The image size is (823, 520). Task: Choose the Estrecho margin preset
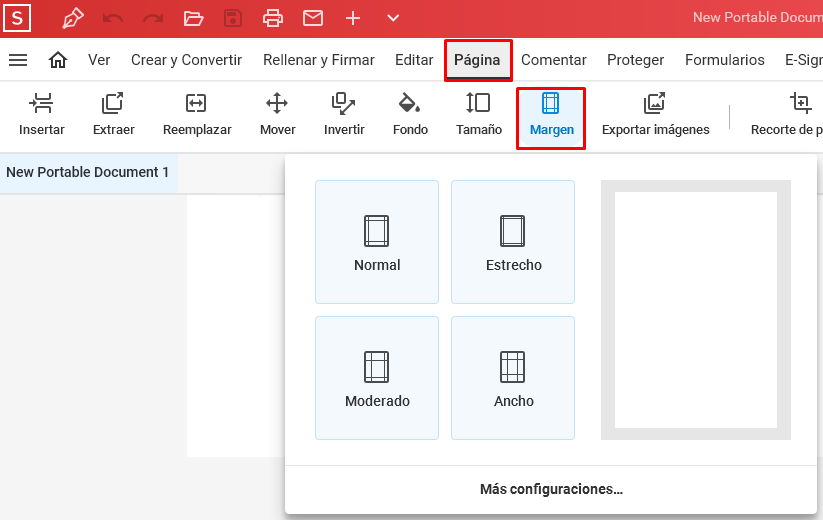[x=513, y=242]
